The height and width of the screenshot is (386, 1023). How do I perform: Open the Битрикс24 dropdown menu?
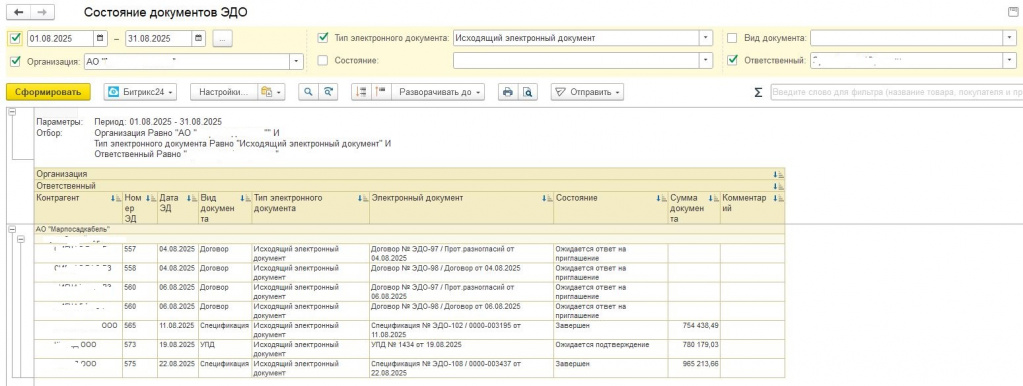click(x=141, y=92)
